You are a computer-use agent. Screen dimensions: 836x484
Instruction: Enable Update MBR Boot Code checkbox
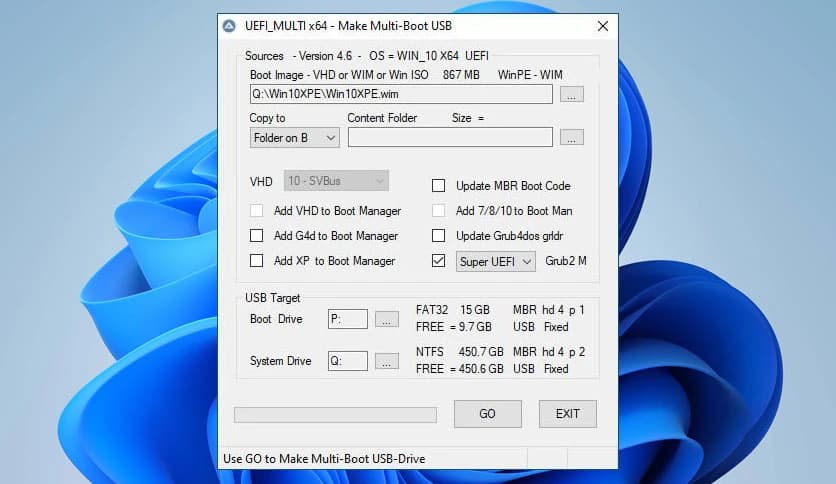click(x=438, y=185)
